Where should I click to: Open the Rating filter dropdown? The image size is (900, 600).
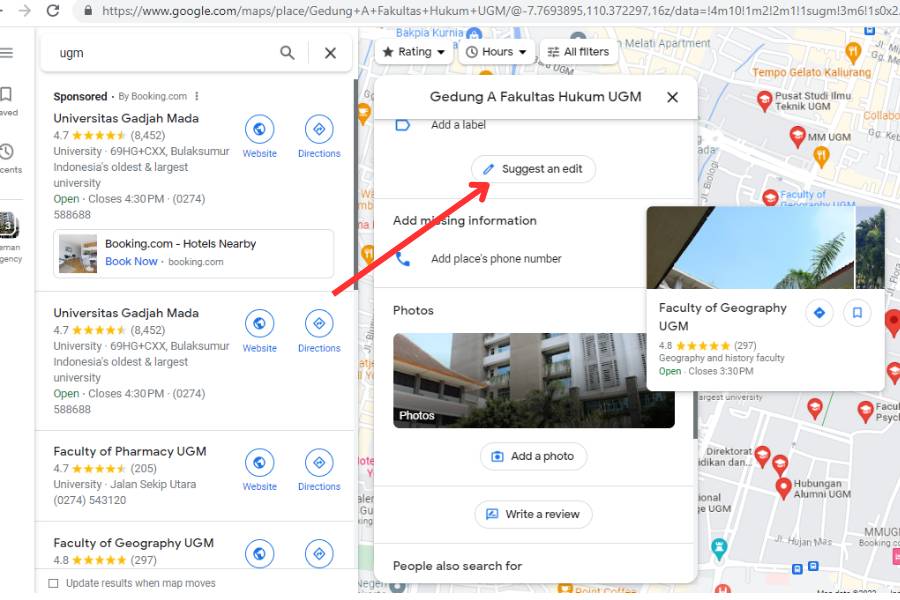pyautogui.click(x=413, y=52)
